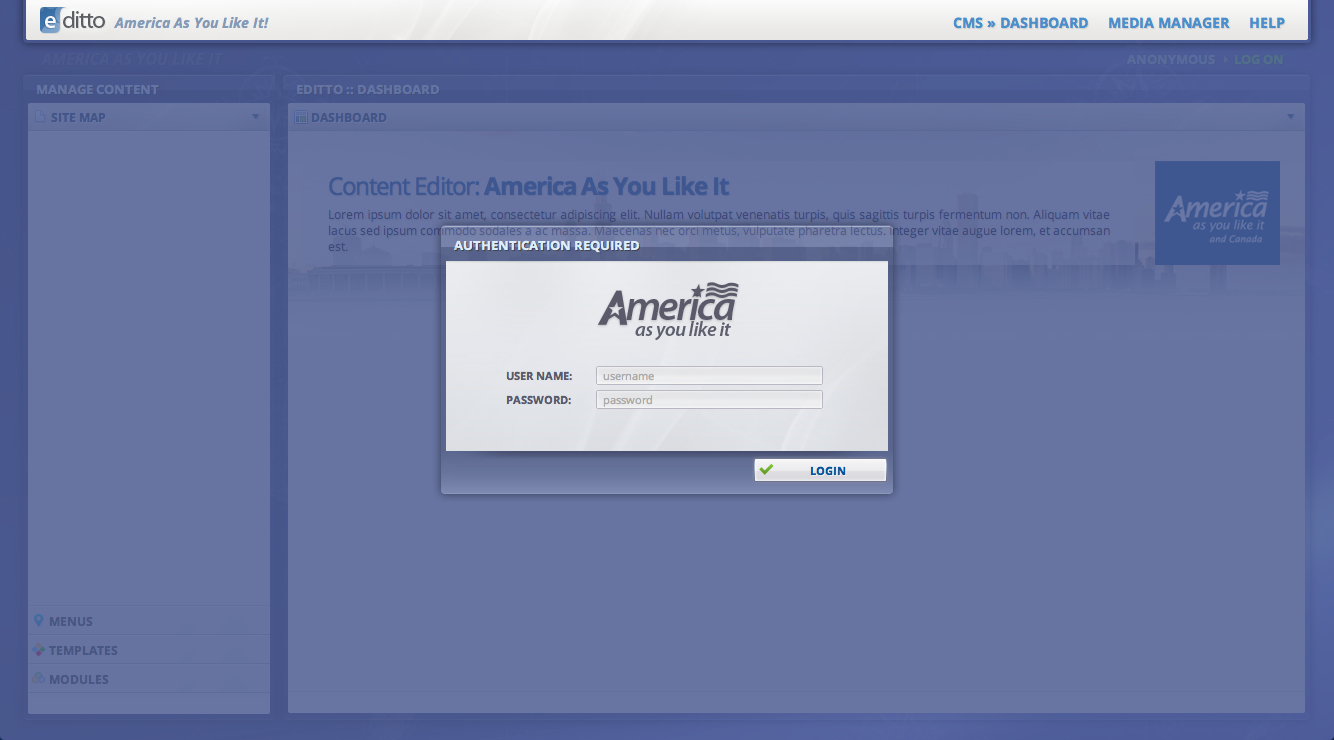Click the 'Editto :: Dashboard' heading
This screenshot has width=1334, height=740.
coord(368,89)
